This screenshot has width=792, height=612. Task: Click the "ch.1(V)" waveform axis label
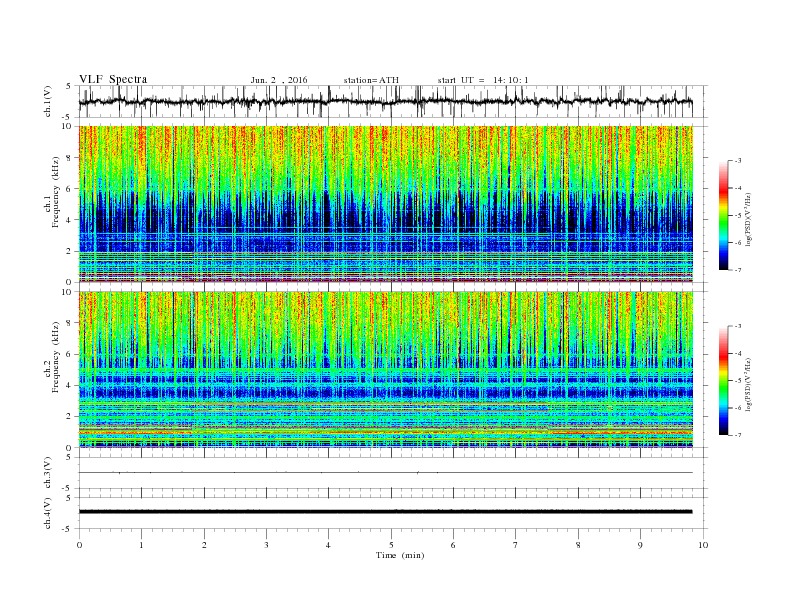48,101
